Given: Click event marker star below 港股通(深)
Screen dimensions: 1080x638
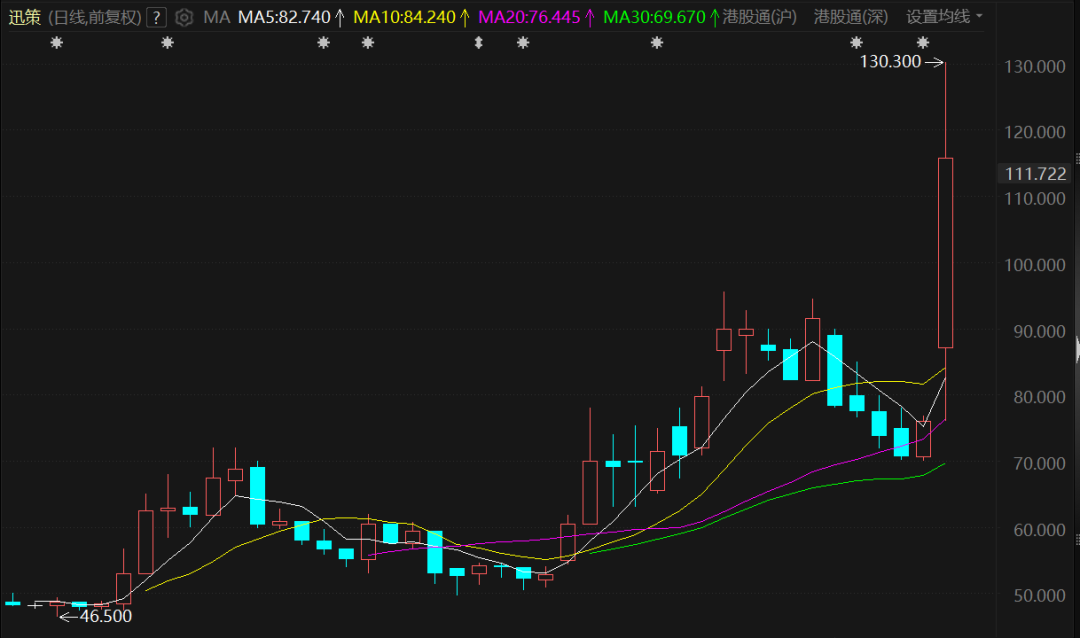Looking at the screenshot, I should coord(856,42).
